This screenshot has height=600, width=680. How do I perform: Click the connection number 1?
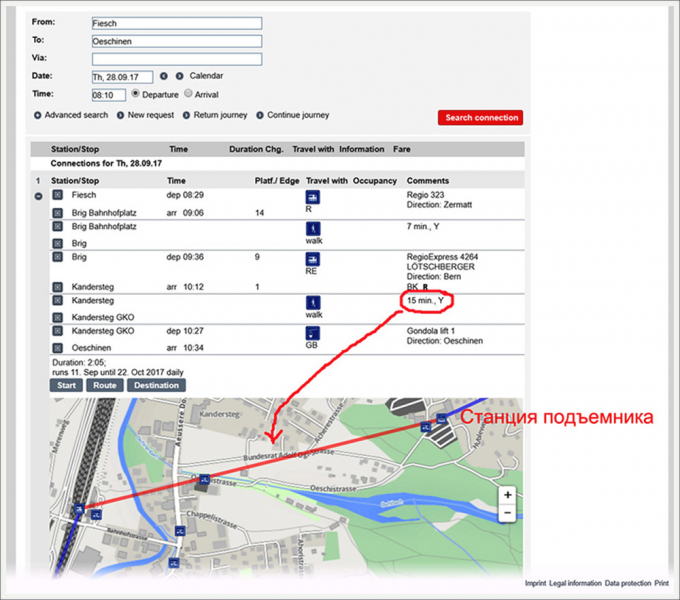pos(38,181)
